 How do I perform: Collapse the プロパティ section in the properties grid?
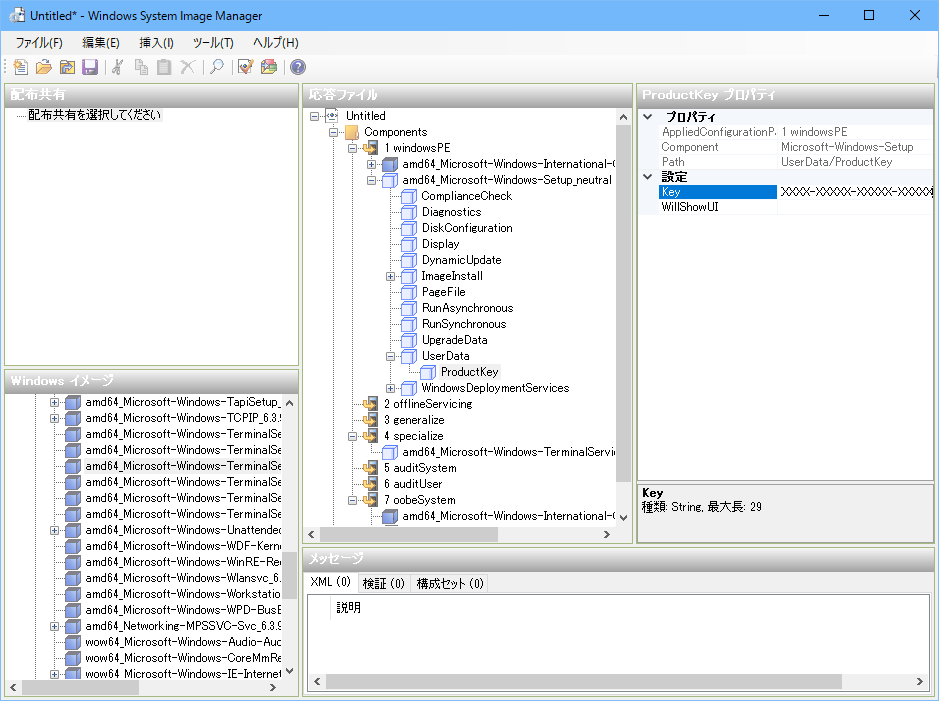point(647,117)
